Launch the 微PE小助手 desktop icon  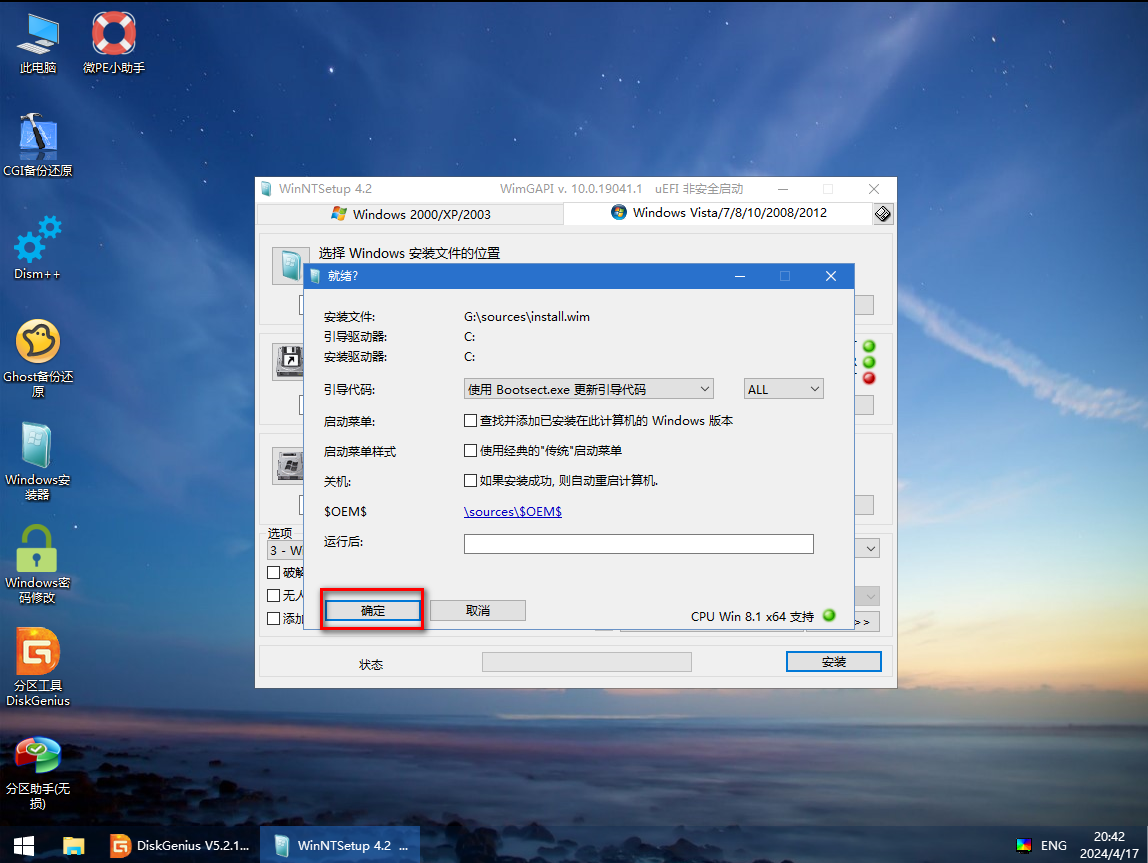[x=113, y=44]
